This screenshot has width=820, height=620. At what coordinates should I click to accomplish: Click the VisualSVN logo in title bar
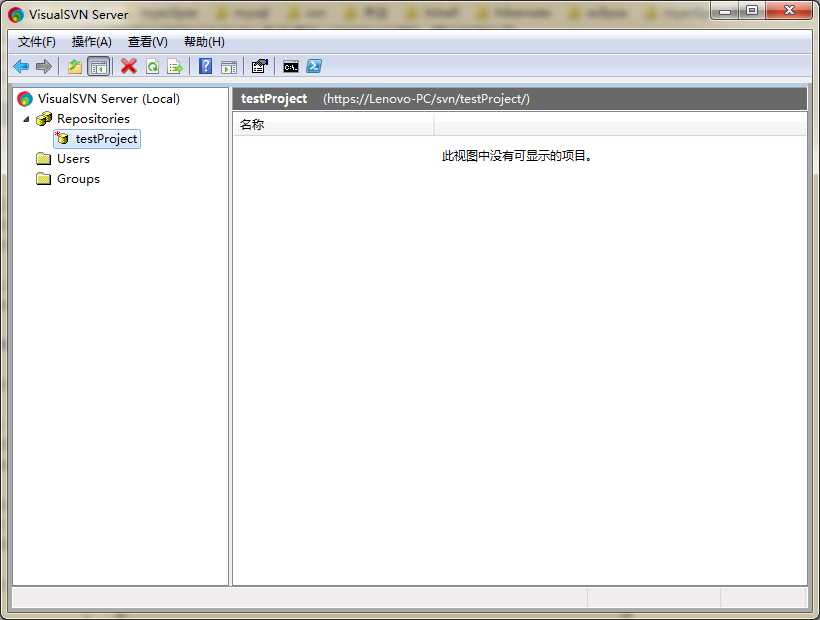tap(16, 14)
